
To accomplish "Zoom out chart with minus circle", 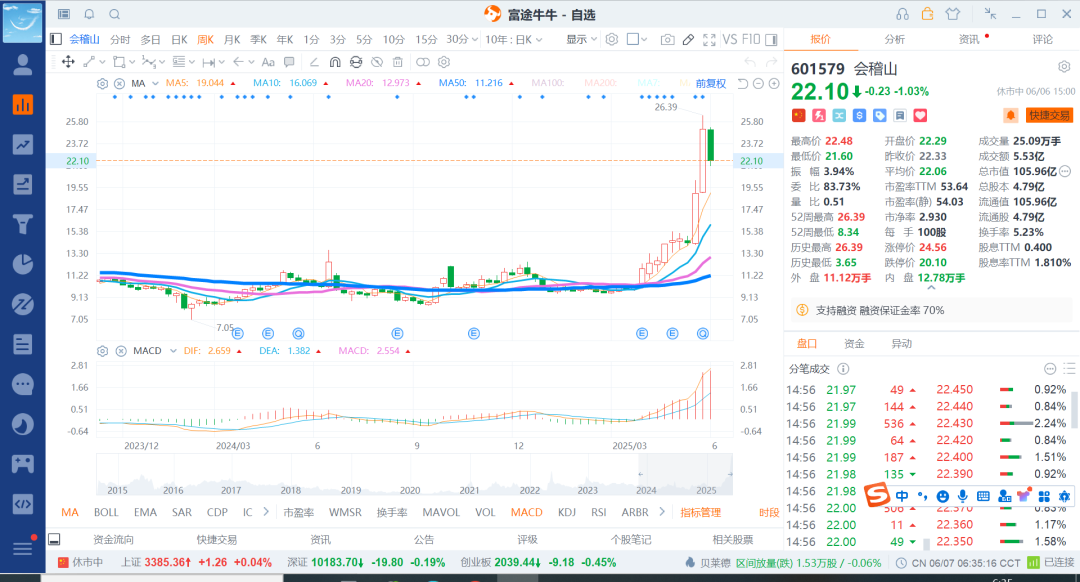I will pos(758,83).
